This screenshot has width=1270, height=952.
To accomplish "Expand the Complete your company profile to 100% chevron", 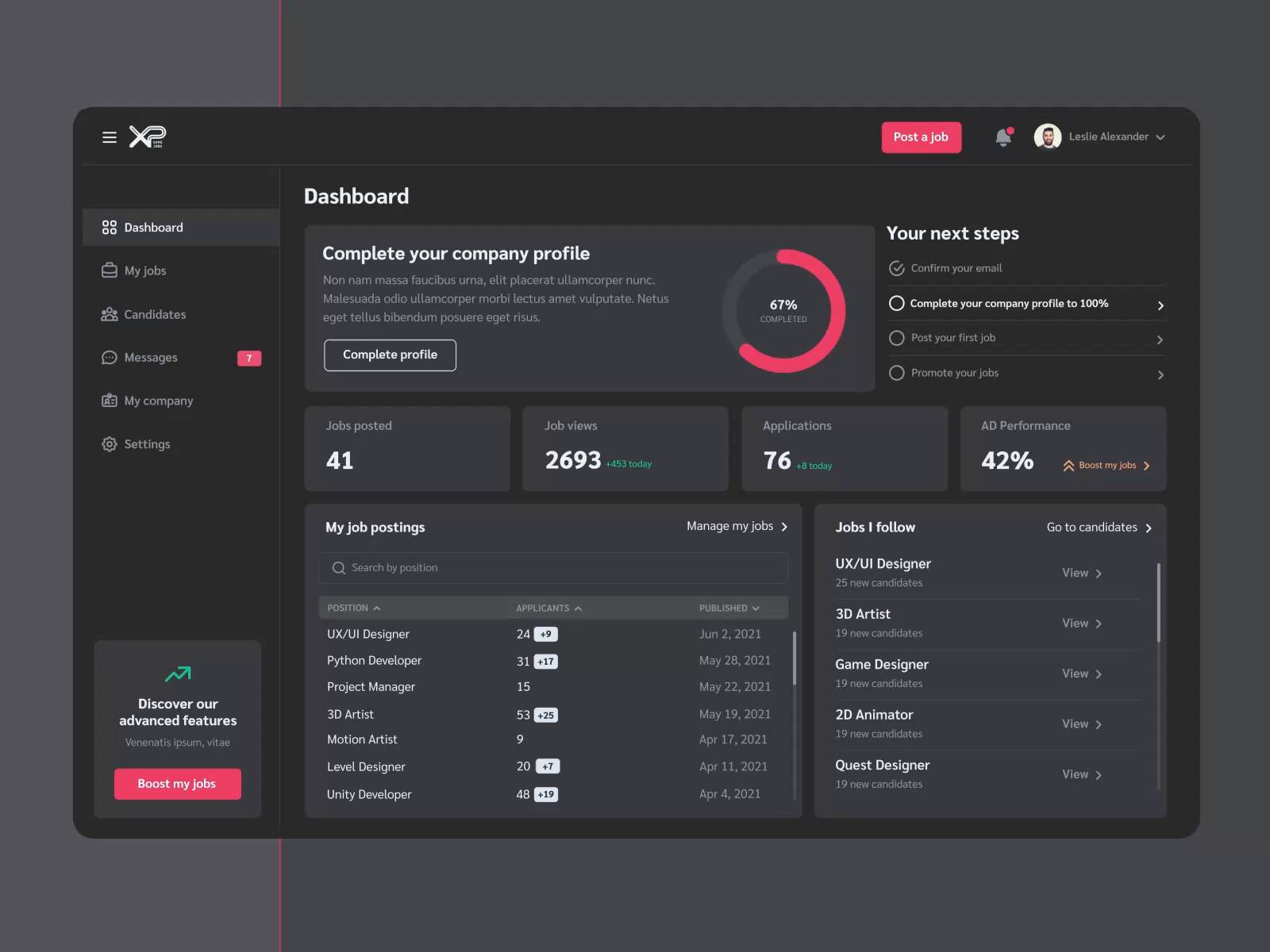I will tap(1160, 305).
